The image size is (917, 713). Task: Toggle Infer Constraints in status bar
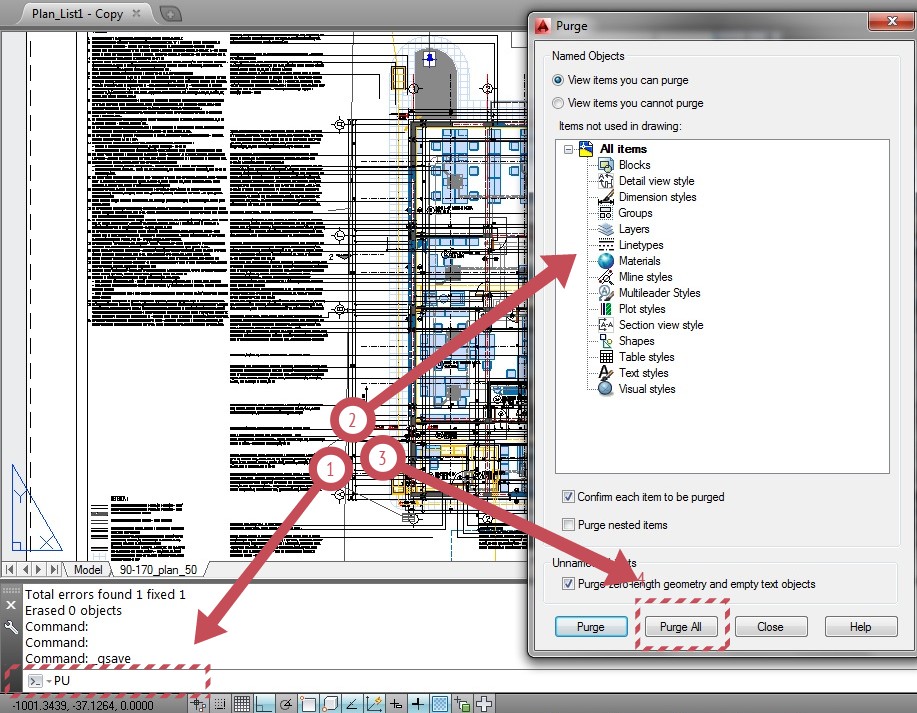click(198, 704)
